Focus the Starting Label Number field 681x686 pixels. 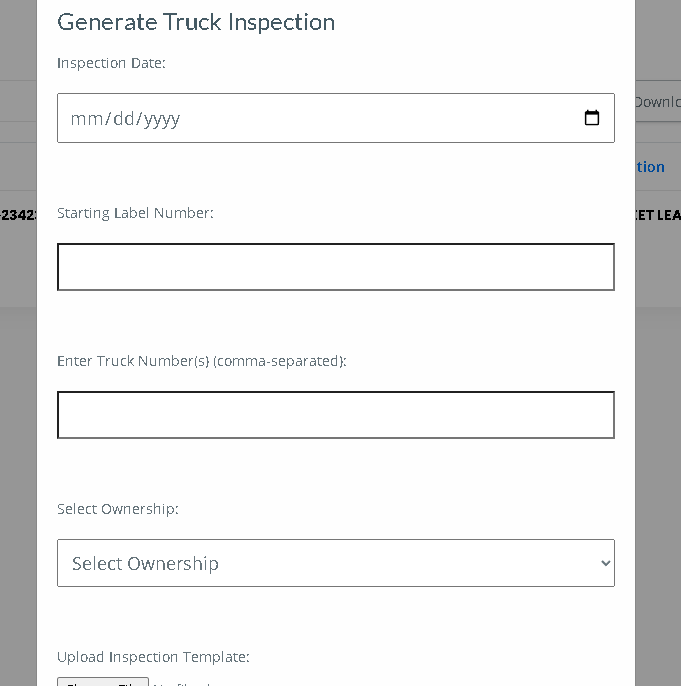[336, 267]
